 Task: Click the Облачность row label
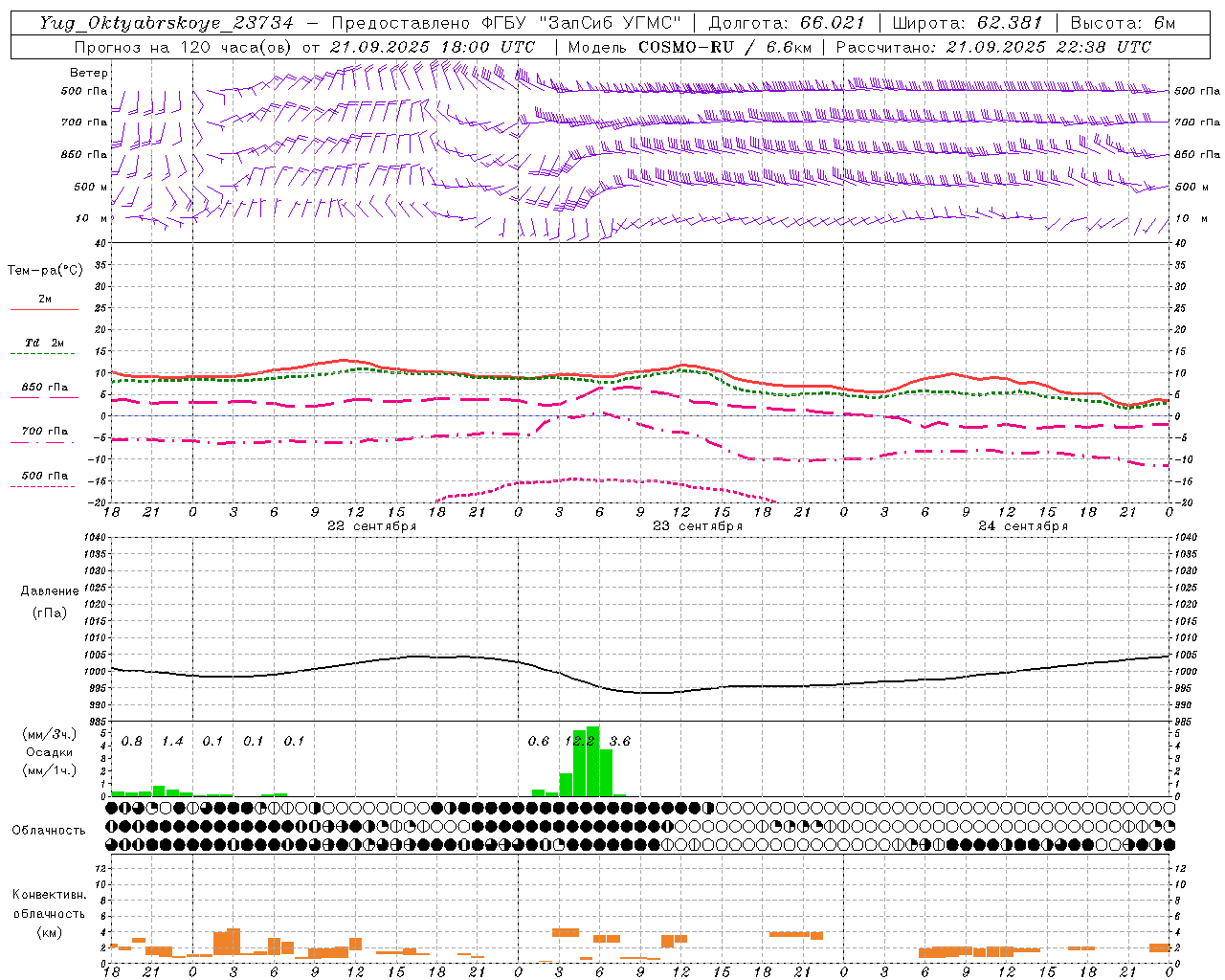49,831
